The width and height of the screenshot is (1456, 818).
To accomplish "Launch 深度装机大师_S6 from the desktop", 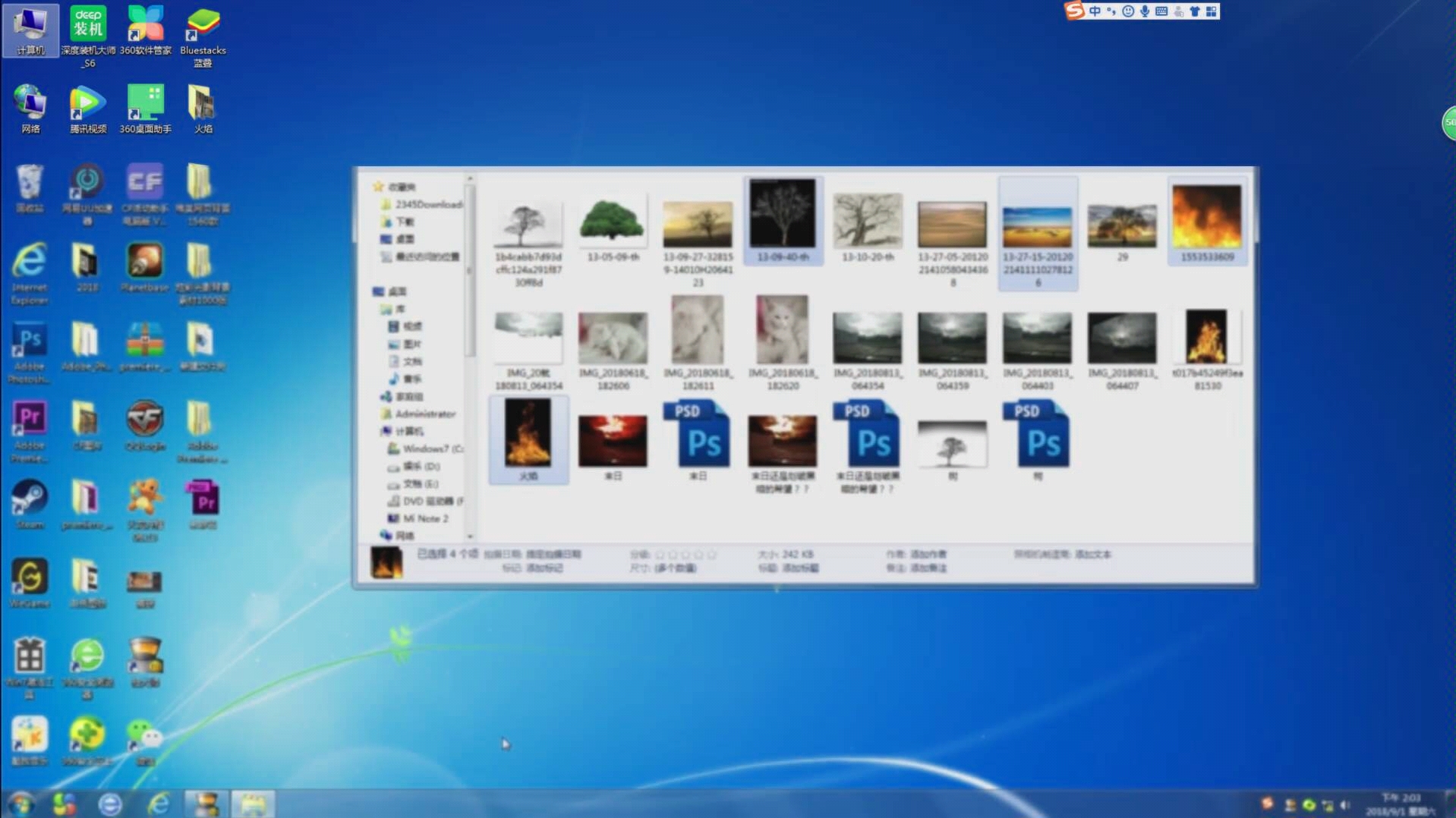I will [x=88, y=36].
